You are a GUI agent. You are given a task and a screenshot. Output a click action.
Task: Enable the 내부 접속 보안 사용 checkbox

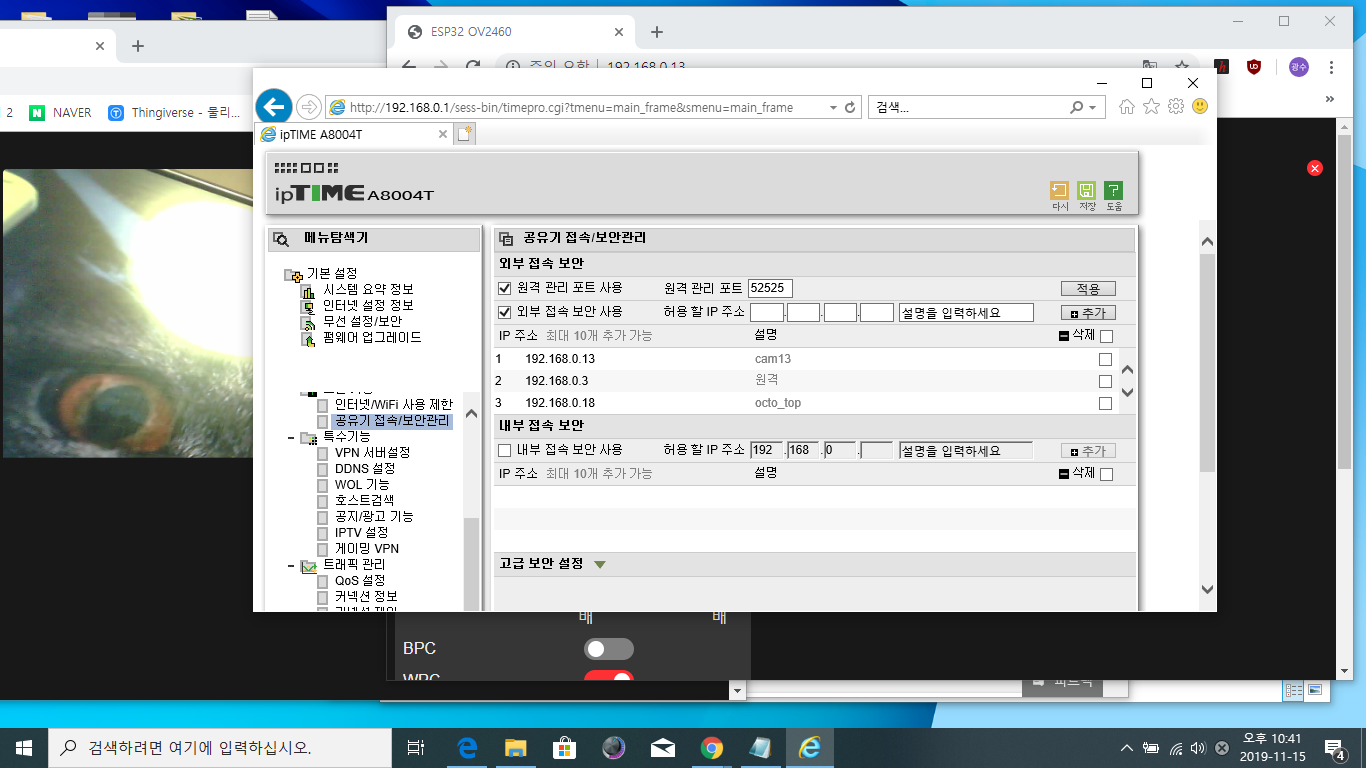point(504,450)
